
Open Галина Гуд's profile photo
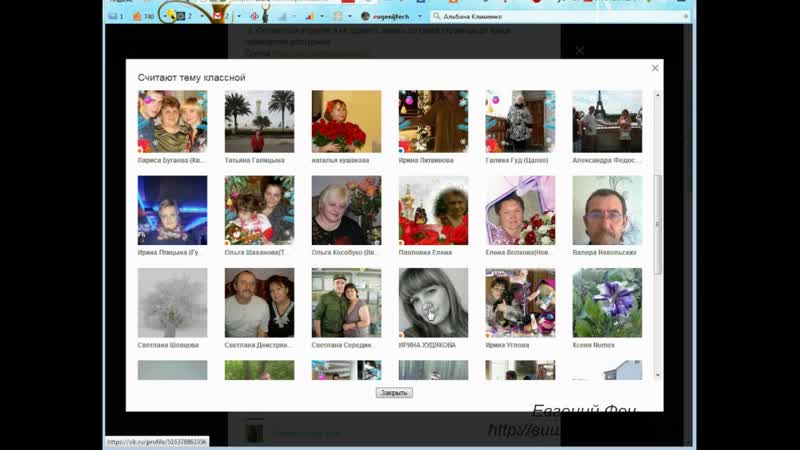pos(520,121)
